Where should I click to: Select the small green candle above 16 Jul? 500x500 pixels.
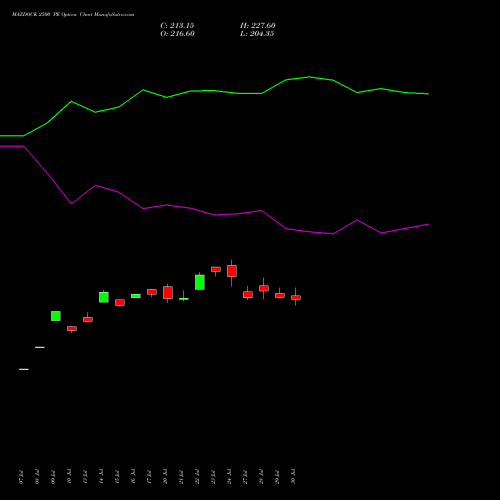click(136, 296)
